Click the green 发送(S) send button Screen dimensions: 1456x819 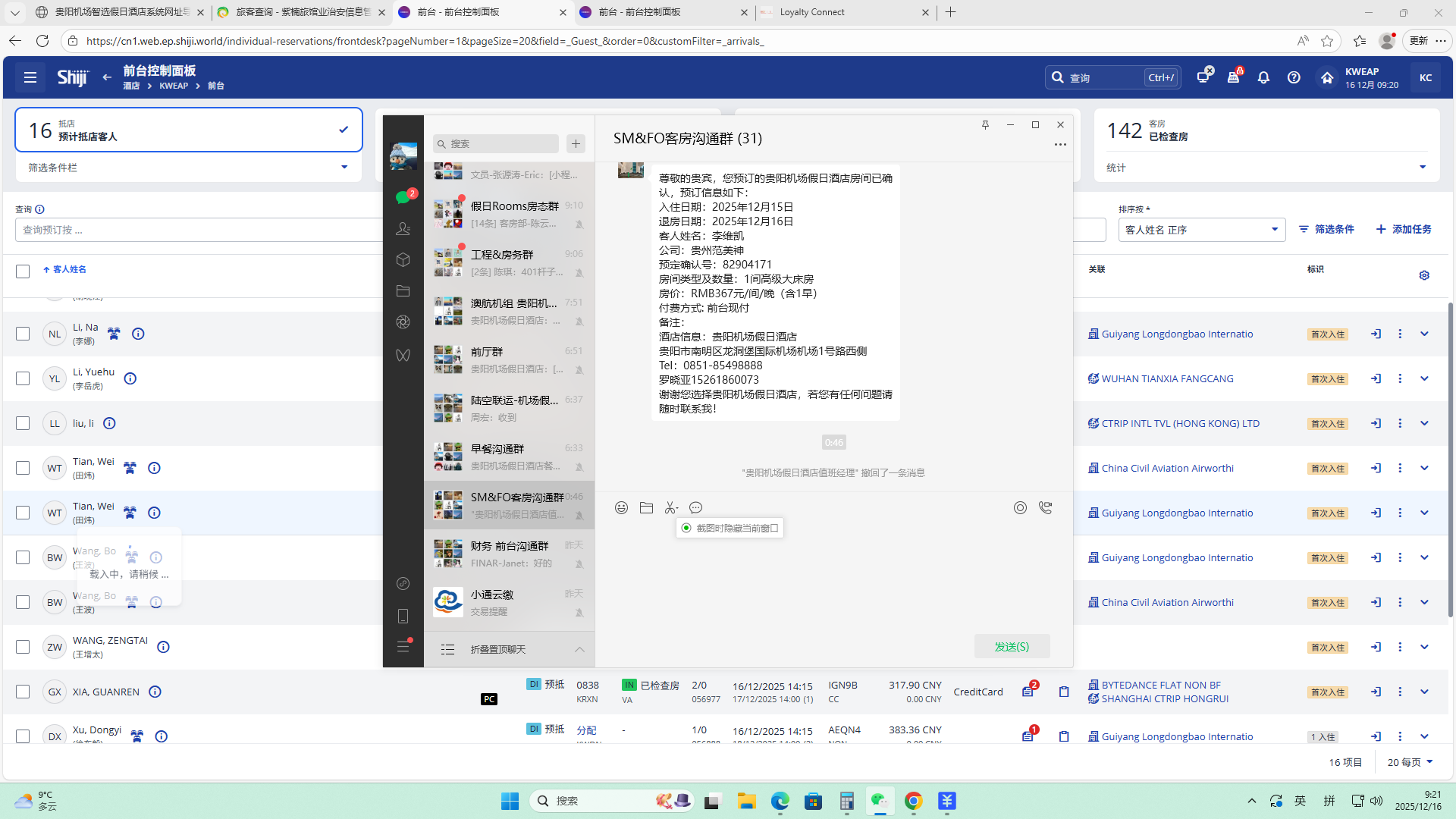(x=1012, y=647)
